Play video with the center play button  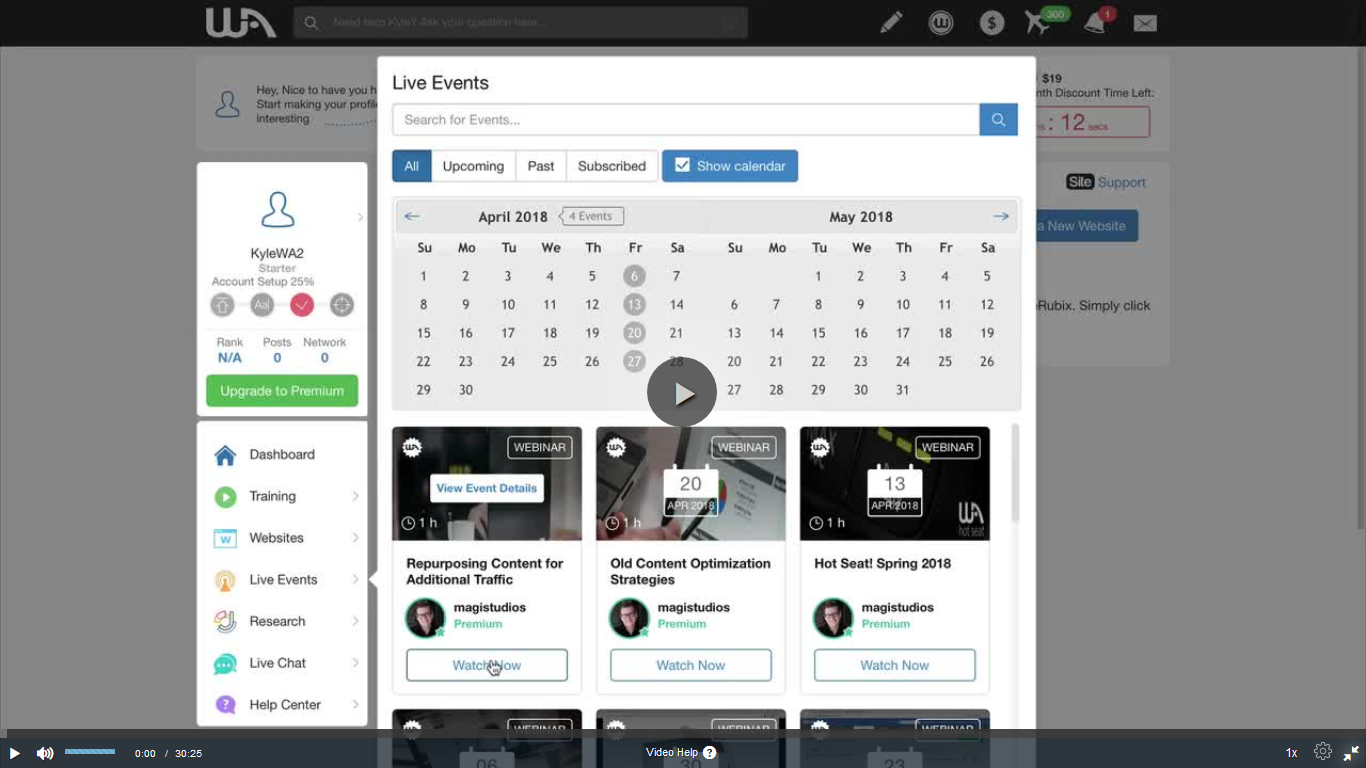[682, 392]
